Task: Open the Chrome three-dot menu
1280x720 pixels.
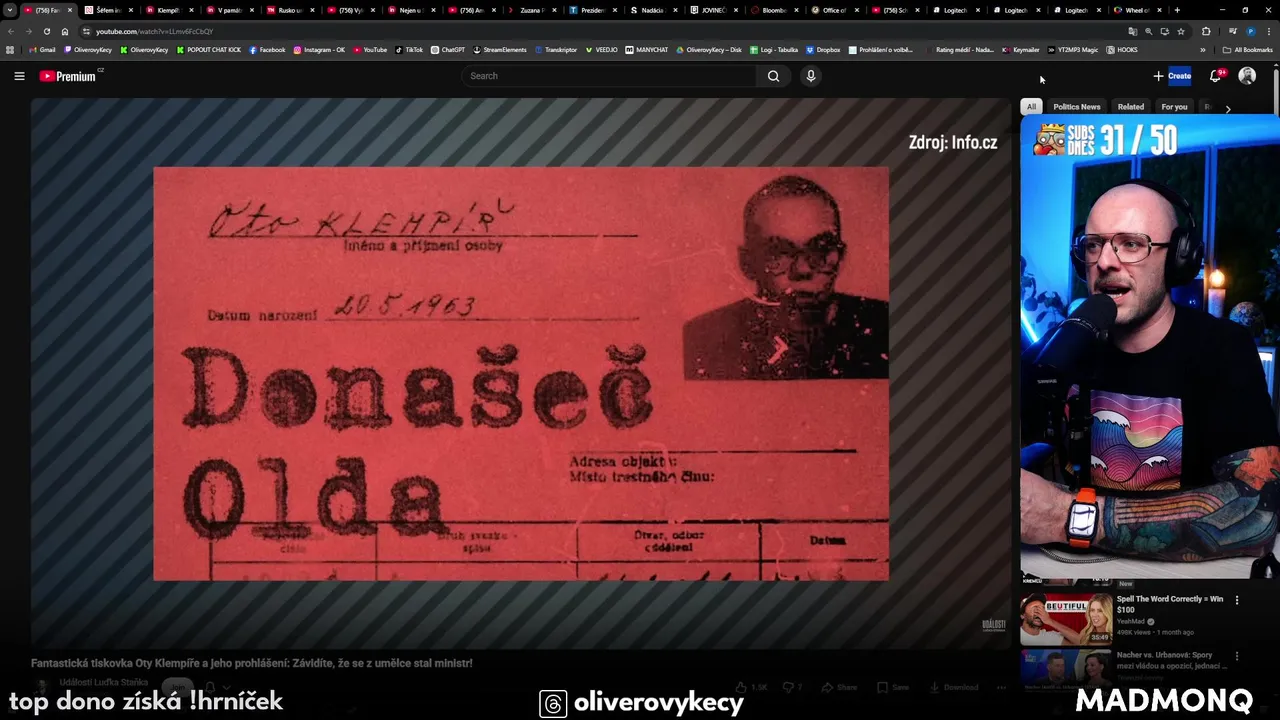Action: tap(1268, 31)
